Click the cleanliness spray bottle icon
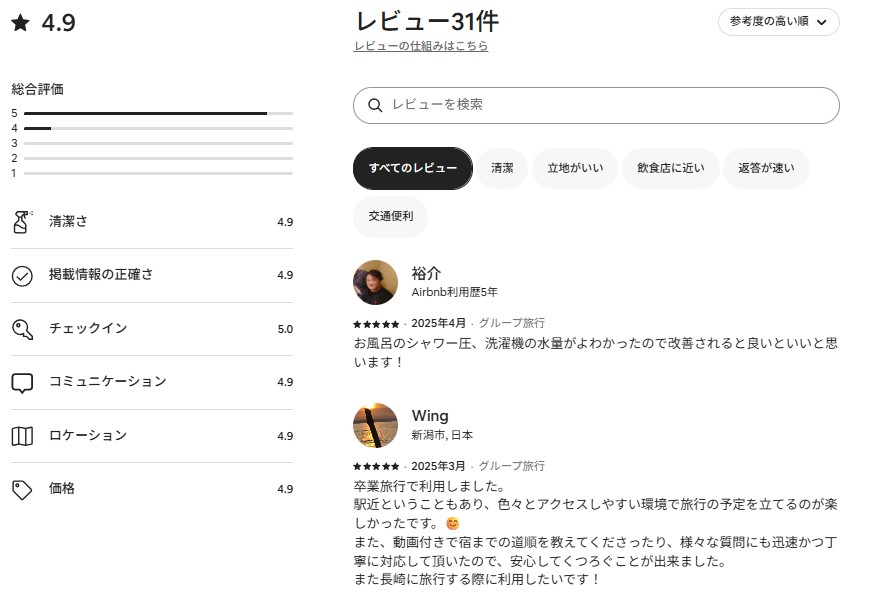 (x=22, y=222)
